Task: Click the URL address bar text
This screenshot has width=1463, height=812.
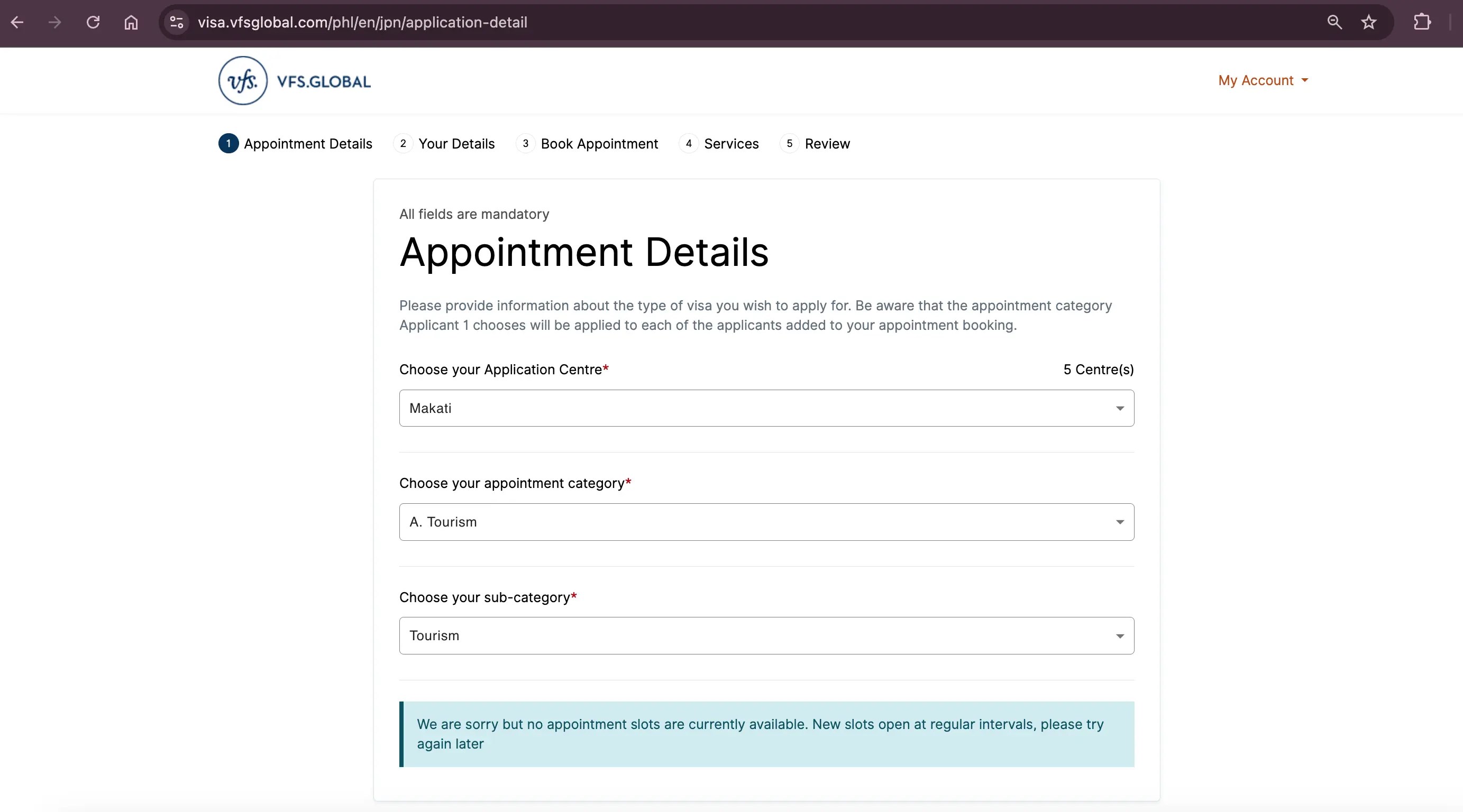Action: (362, 23)
